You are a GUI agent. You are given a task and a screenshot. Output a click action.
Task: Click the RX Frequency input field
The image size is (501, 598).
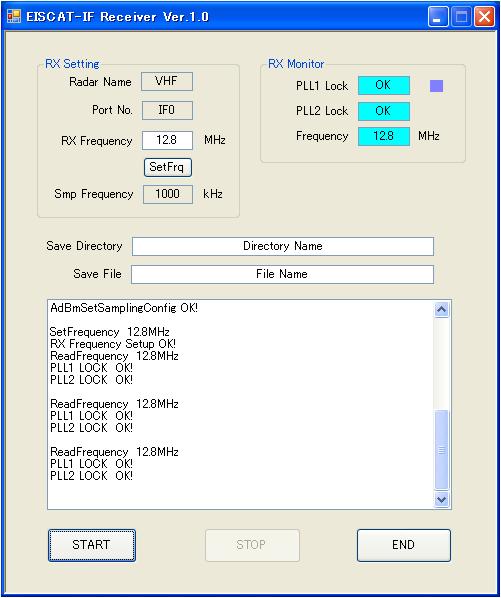tap(167, 140)
